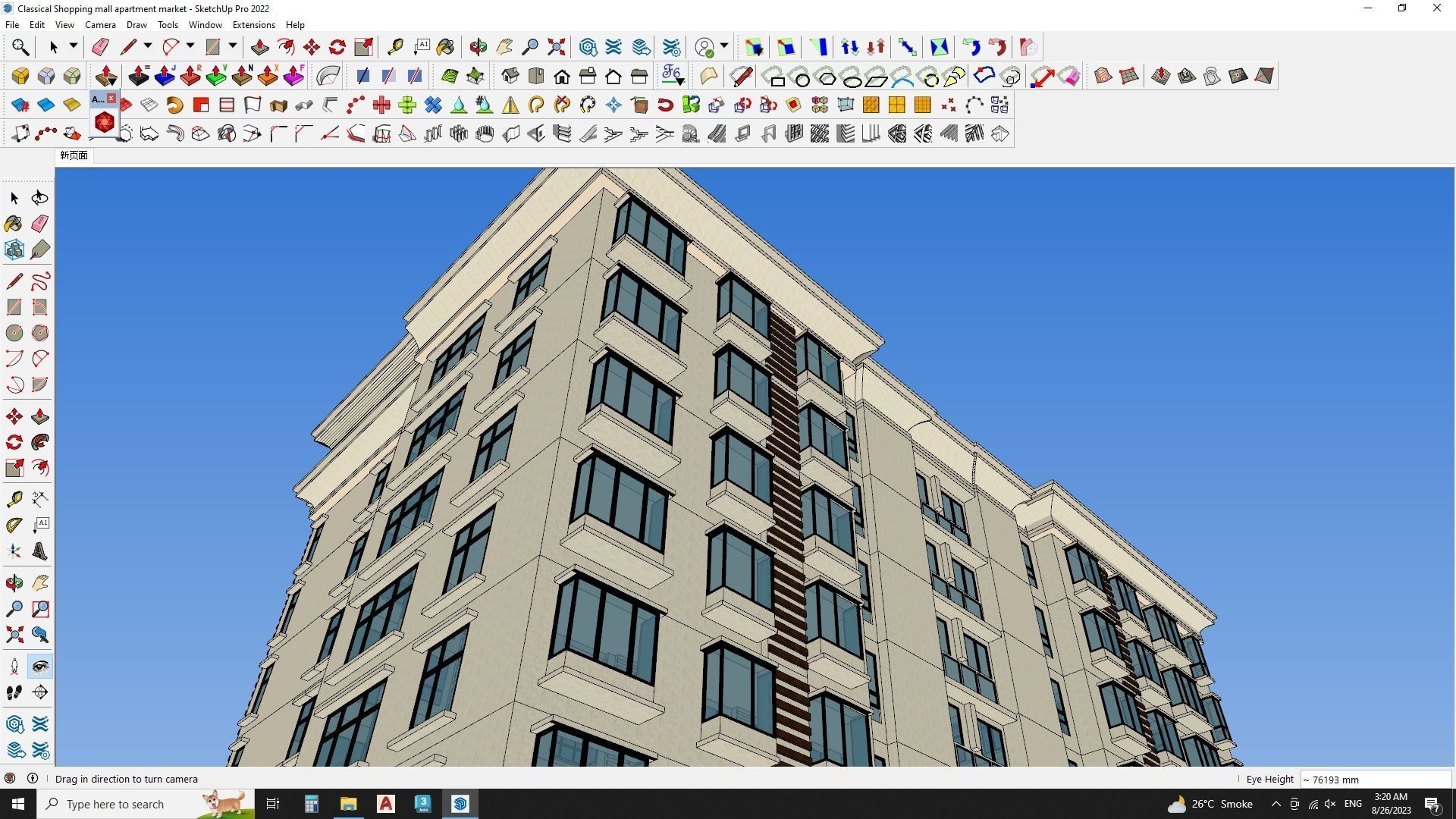Open 3D Warehouse from top toolbar
Viewport: 1456px width, 819px height.
(588, 47)
